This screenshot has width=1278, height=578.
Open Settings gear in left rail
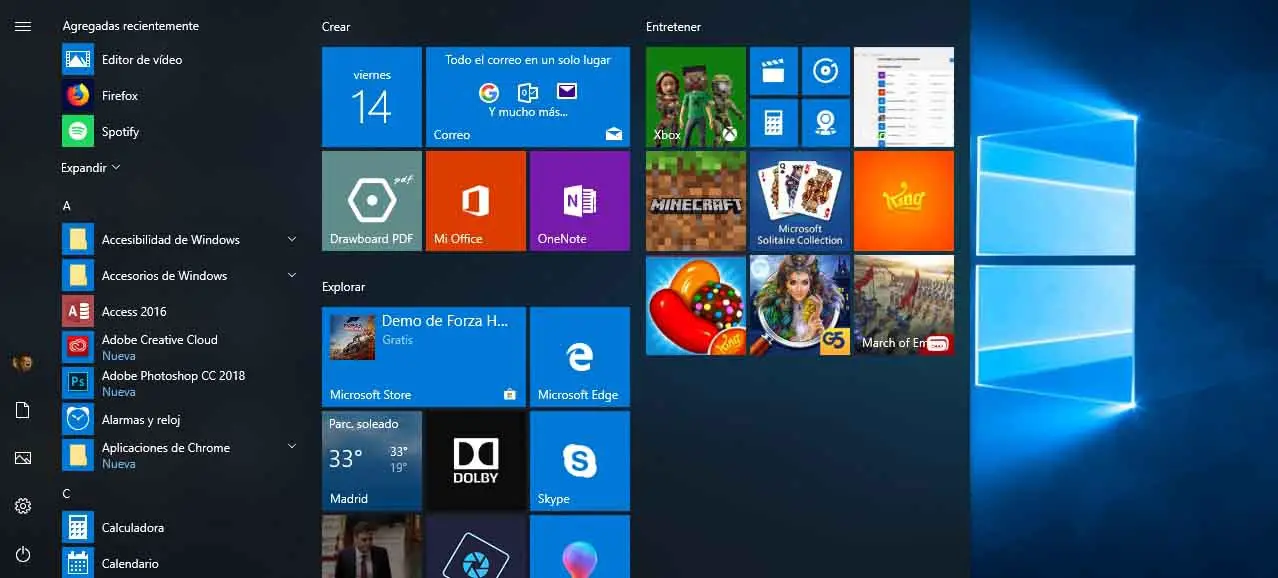[23, 506]
